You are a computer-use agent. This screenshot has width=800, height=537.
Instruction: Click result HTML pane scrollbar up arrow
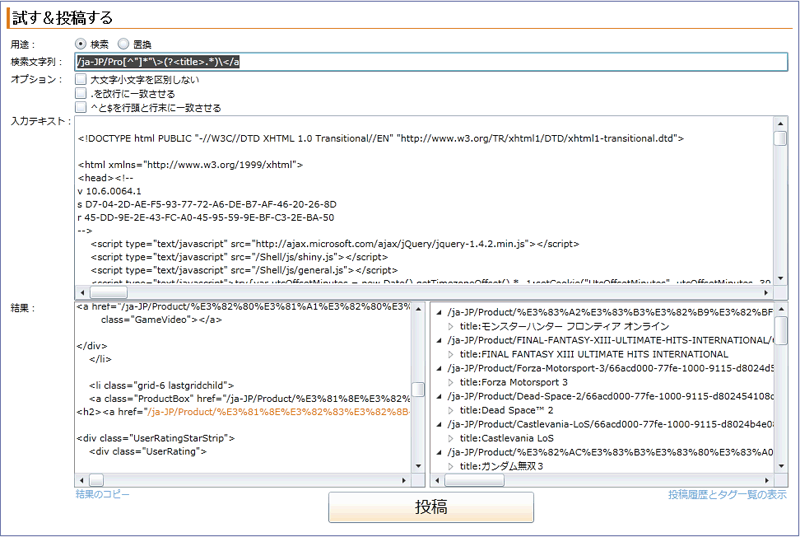click(x=418, y=309)
